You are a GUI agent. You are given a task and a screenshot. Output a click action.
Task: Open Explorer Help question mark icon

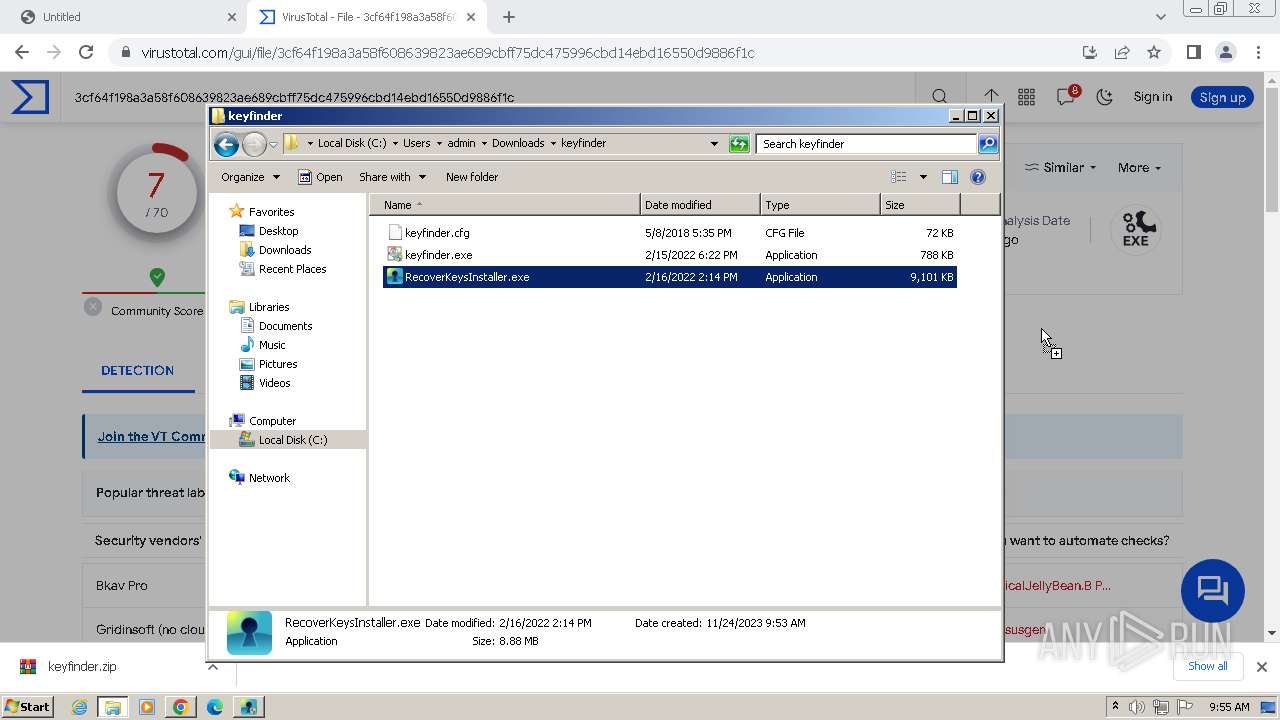978,177
